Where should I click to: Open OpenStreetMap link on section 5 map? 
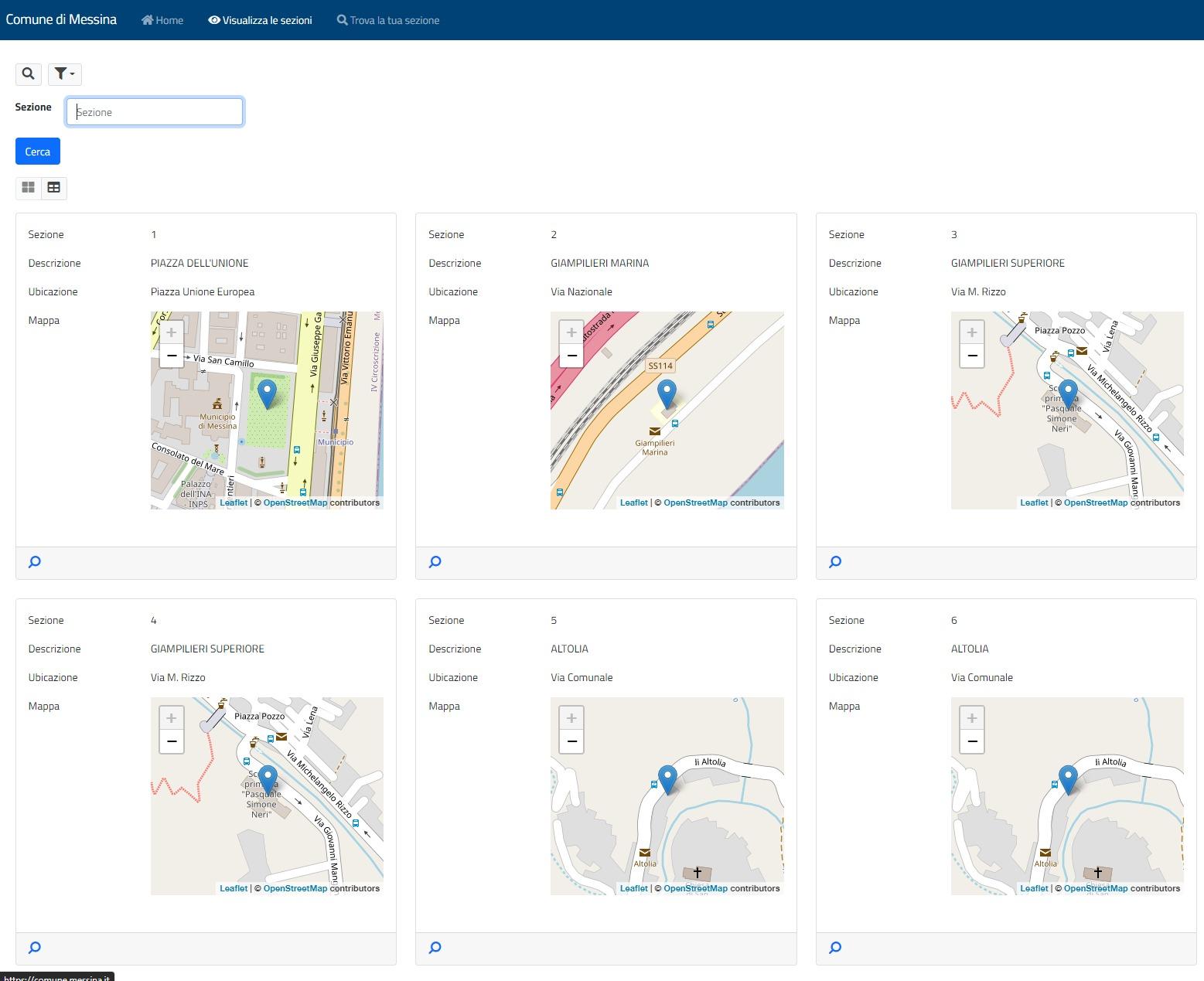[695, 888]
